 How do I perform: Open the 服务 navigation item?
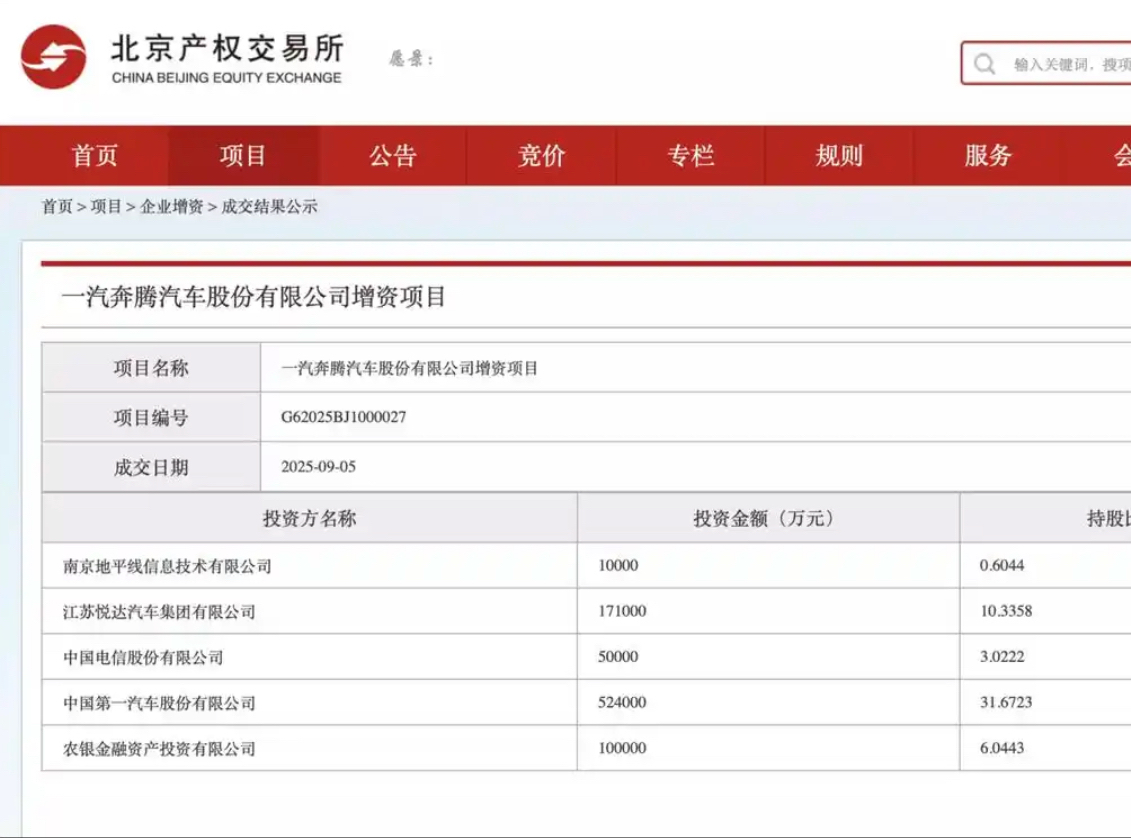(988, 155)
